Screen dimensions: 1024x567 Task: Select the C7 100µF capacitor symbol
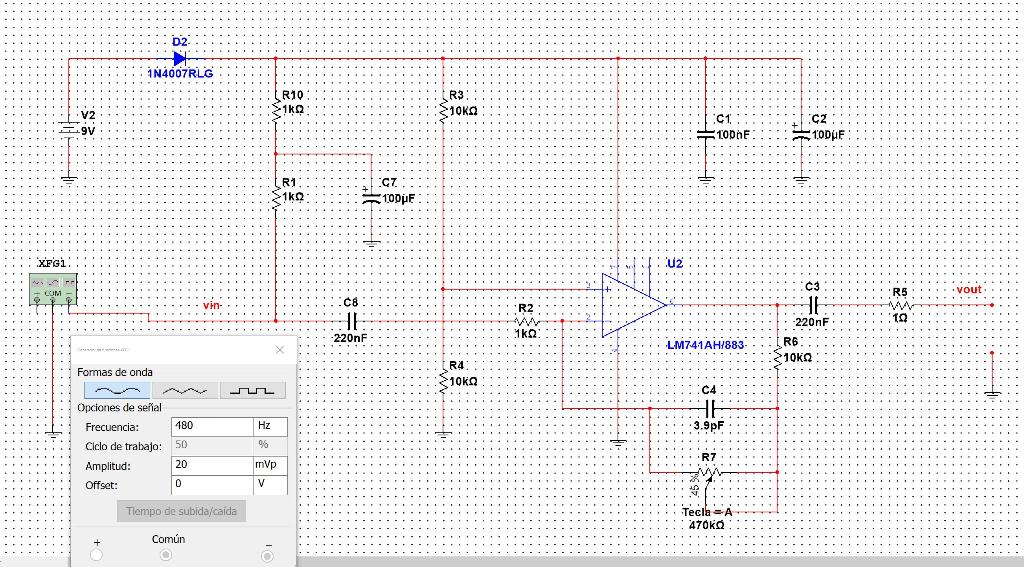click(x=371, y=198)
